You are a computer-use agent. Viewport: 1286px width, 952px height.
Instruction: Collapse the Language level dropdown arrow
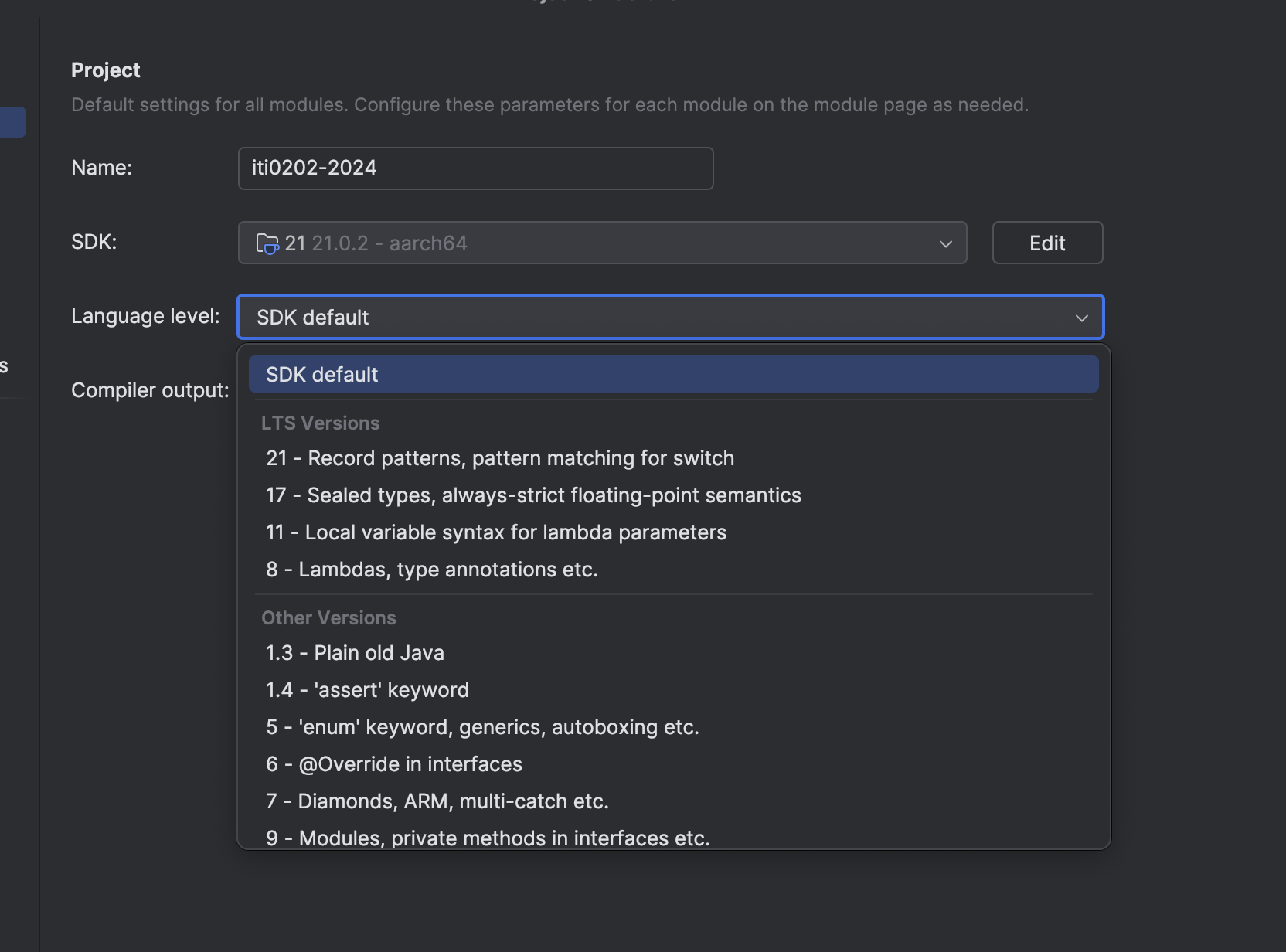(x=1081, y=318)
